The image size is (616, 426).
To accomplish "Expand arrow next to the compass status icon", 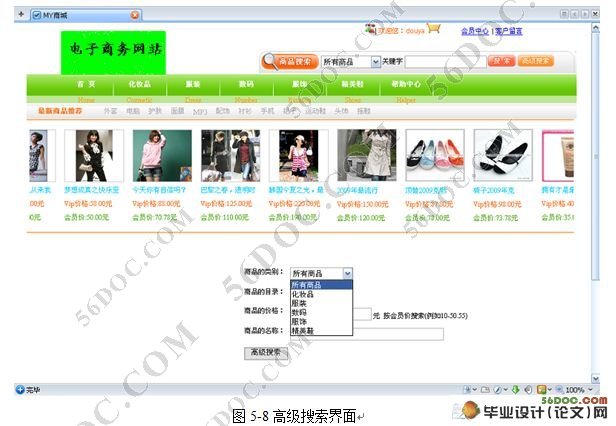I will click(x=505, y=389).
